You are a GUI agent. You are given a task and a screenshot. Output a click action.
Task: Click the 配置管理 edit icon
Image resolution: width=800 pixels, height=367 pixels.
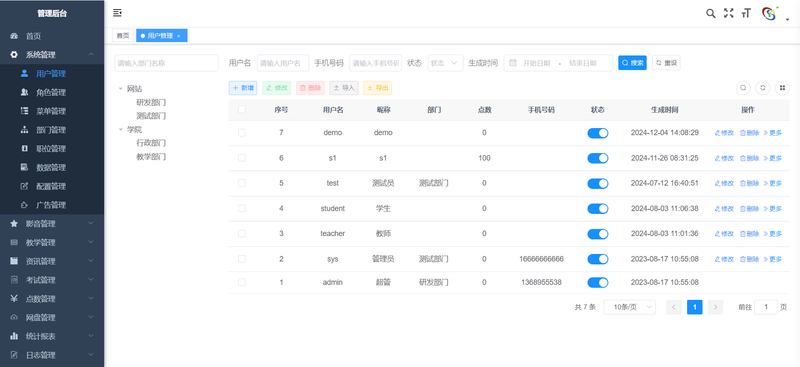tap(24, 186)
